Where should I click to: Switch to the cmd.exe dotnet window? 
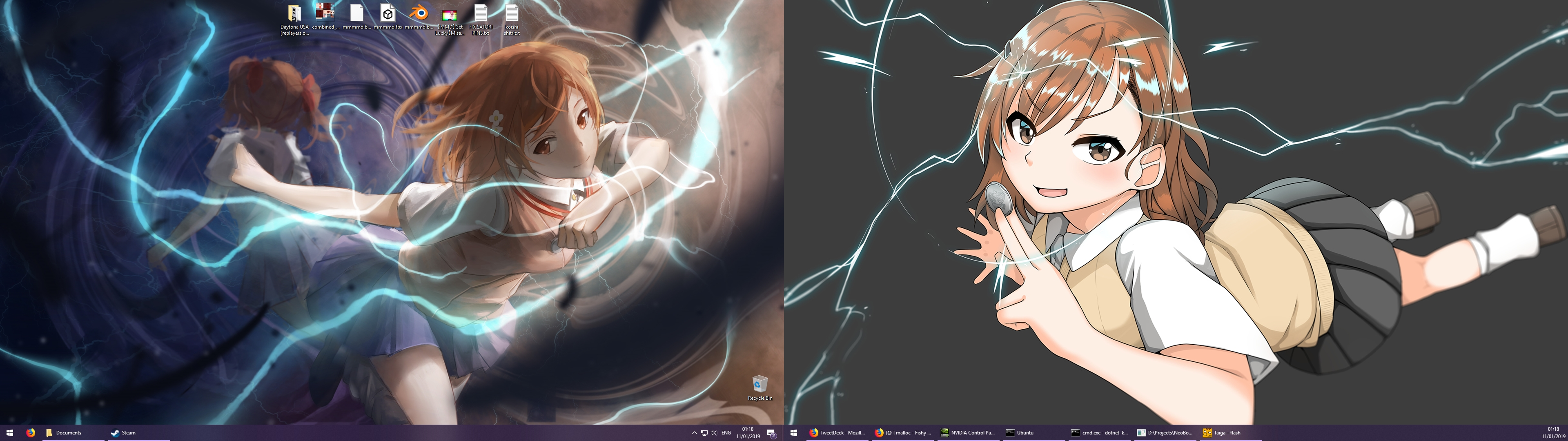pyautogui.click(x=1100, y=433)
